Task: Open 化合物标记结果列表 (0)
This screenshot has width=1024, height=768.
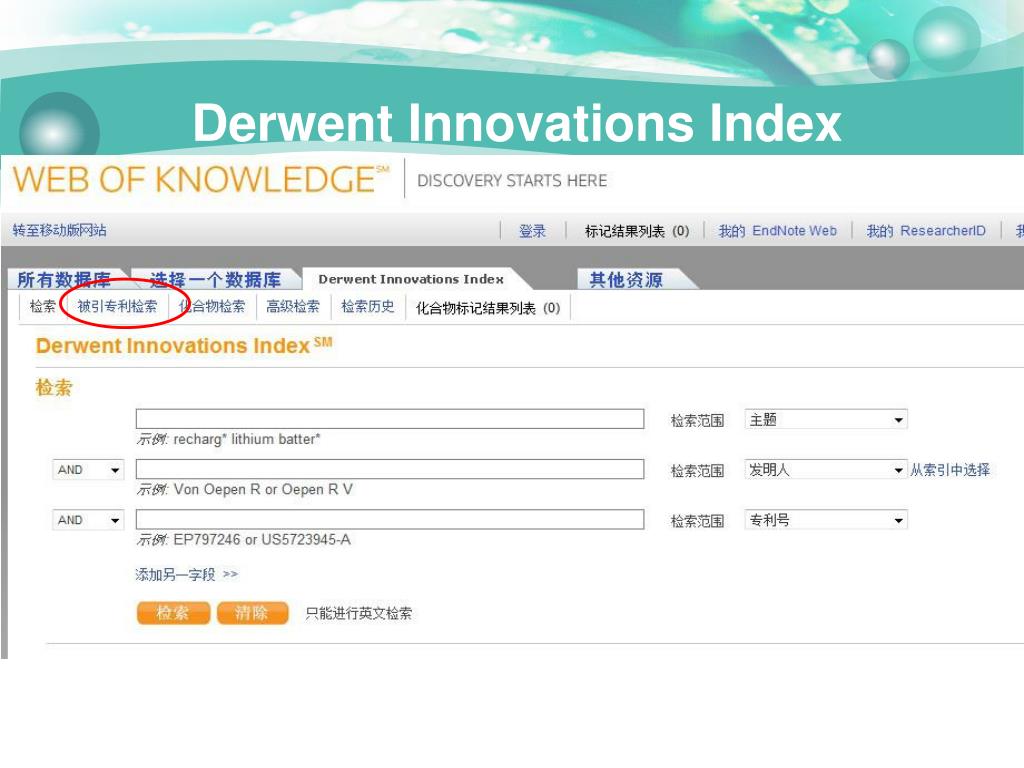Action: 488,308
